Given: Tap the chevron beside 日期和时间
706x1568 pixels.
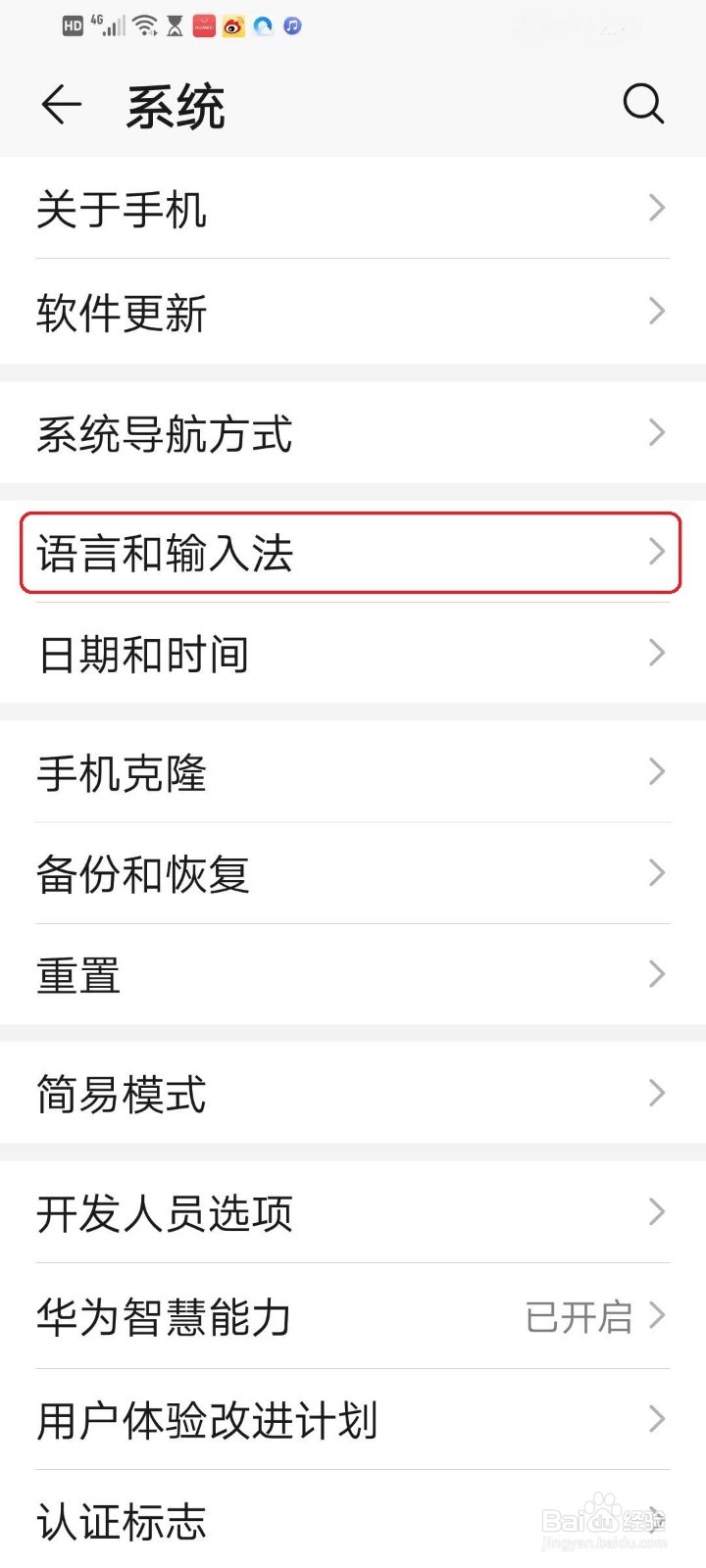Looking at the screenshot, I should (657, 653).
